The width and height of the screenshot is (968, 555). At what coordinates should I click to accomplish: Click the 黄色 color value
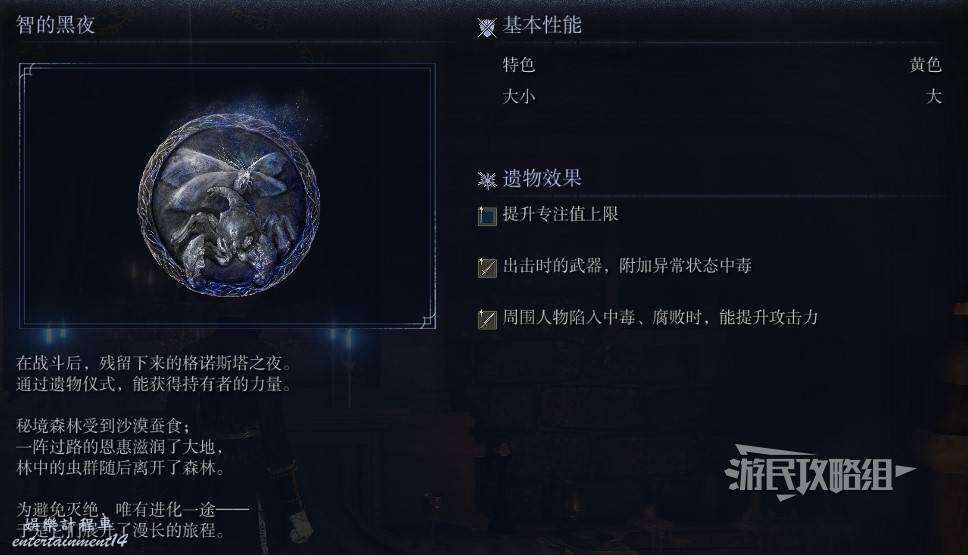(x=925, y=64)
